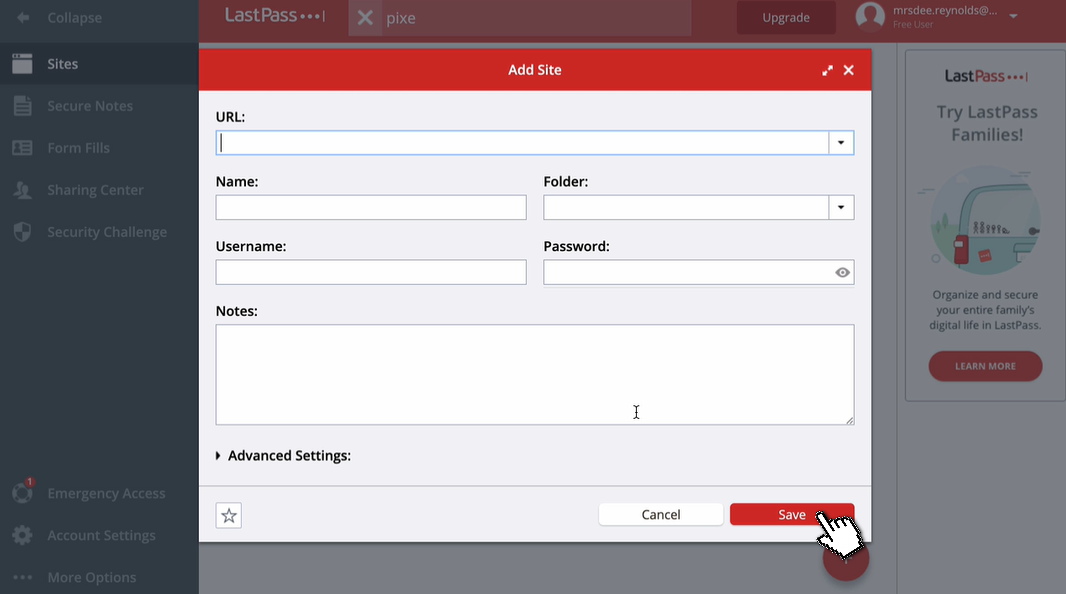Open Security Challenge shield icon
The width and height of the screenshot is (1066, 594).
click(x=22, y=232)
